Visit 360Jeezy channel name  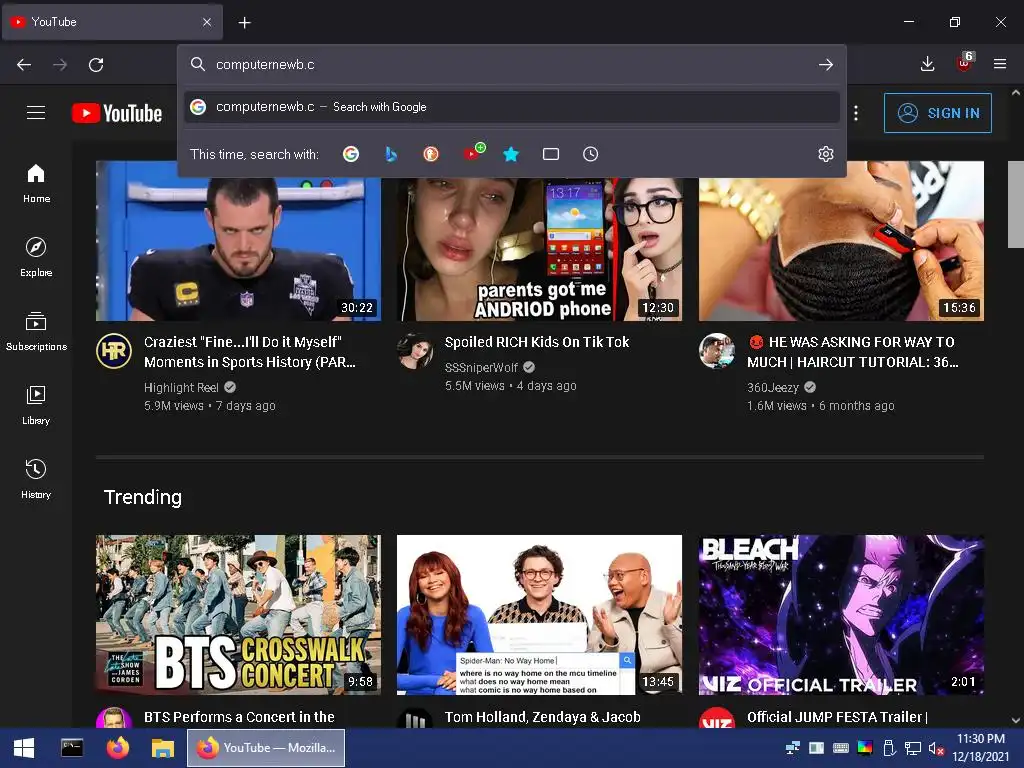[773, 387]
